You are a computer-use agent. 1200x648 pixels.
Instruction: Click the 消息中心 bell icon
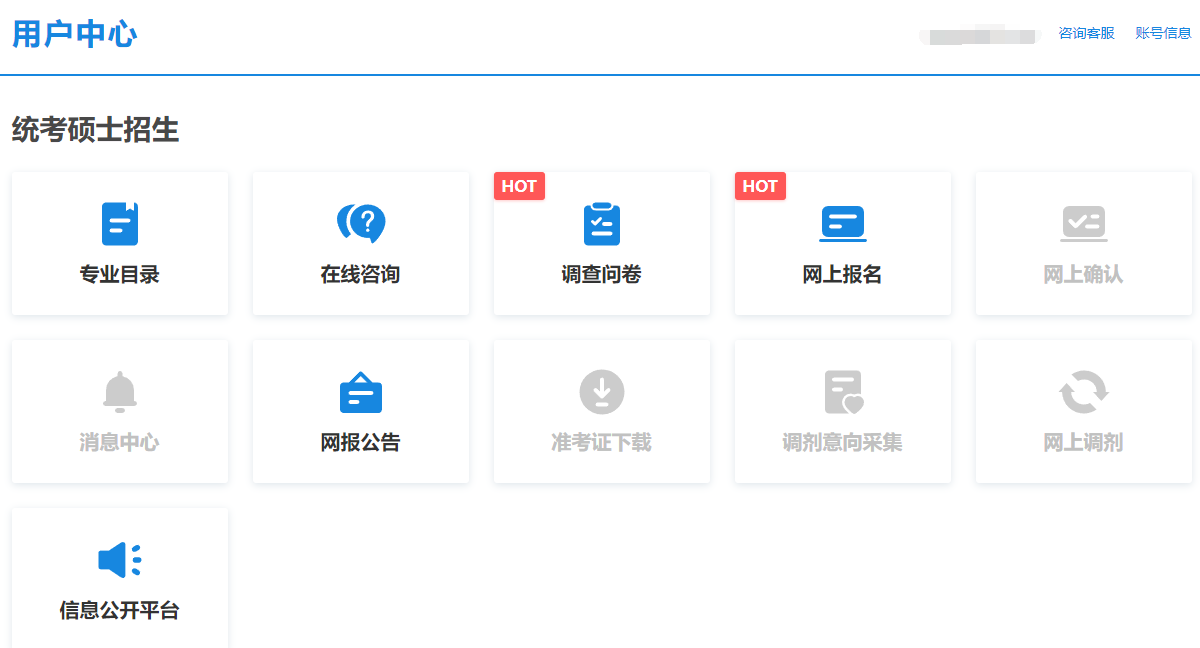[x=120, y=391]
